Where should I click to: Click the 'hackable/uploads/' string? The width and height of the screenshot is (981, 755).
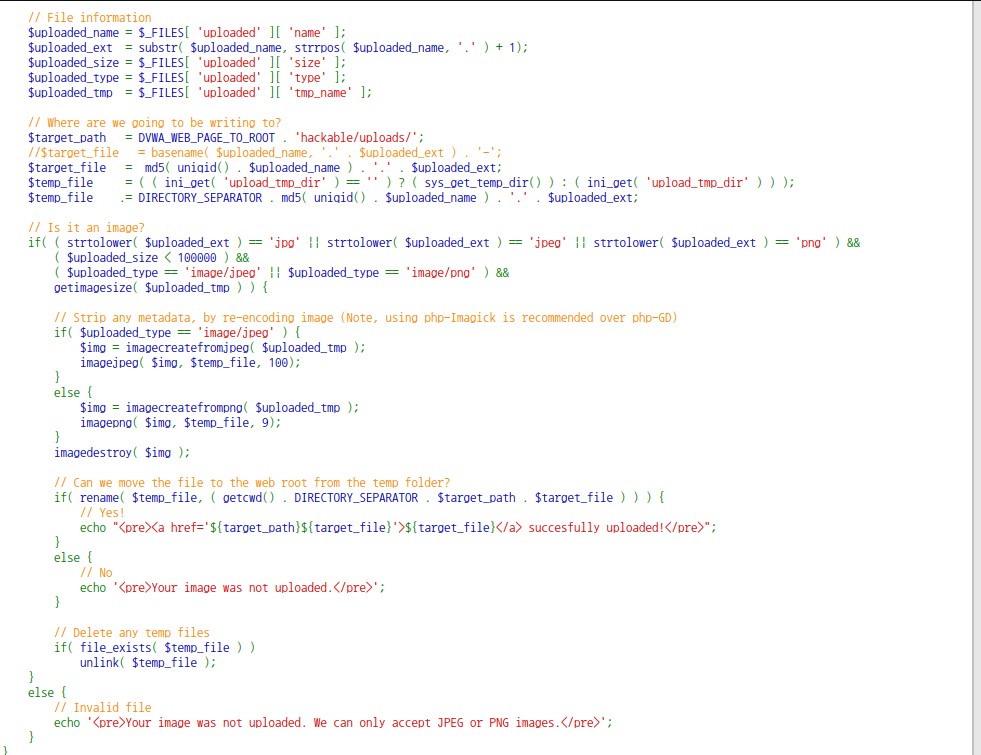click(357, 138)
